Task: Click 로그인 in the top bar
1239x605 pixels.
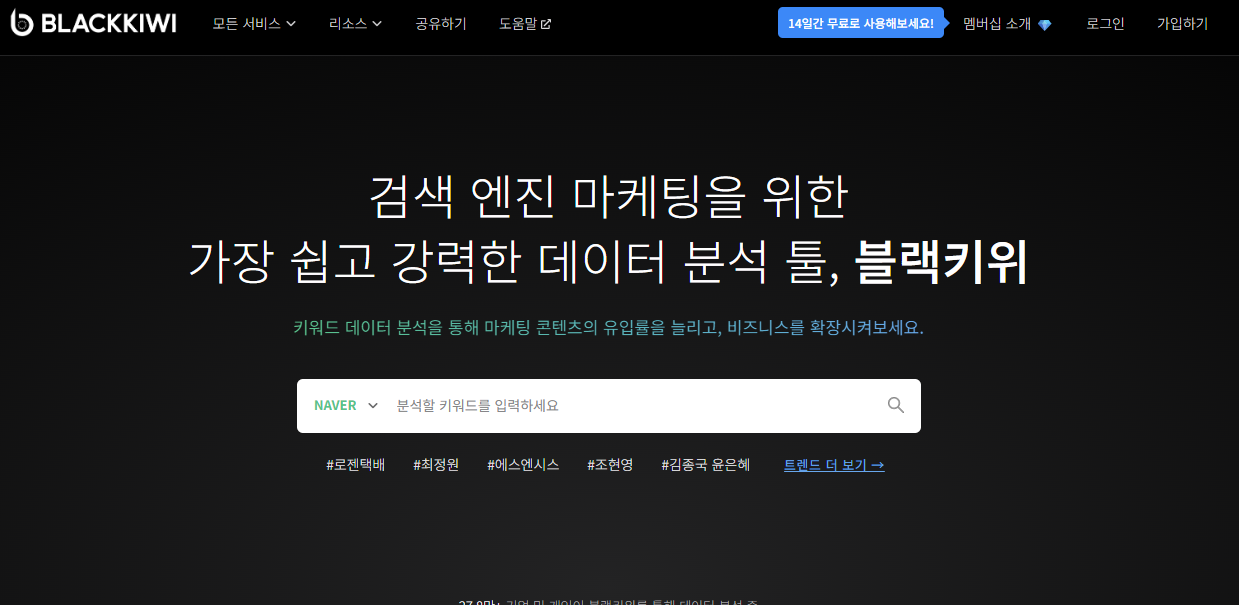Action: (1103, 23)
